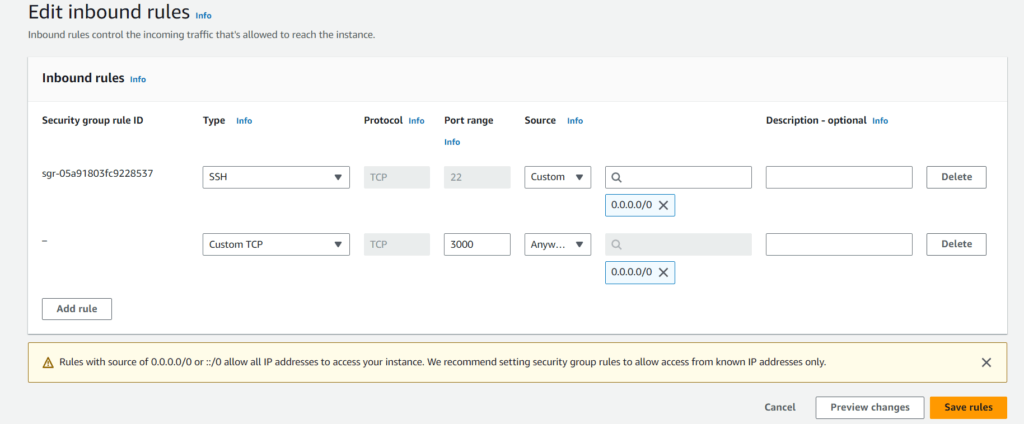1024x424 pixels.
Task: Open the SSH type dropdown
Action: (276, 177)
